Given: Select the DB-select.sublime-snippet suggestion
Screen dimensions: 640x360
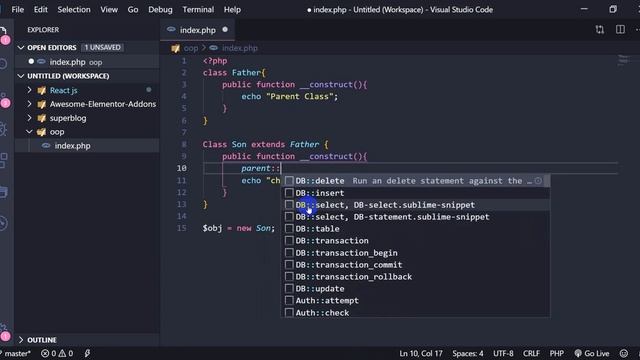Looking at the screenshot, I should 416,204.
